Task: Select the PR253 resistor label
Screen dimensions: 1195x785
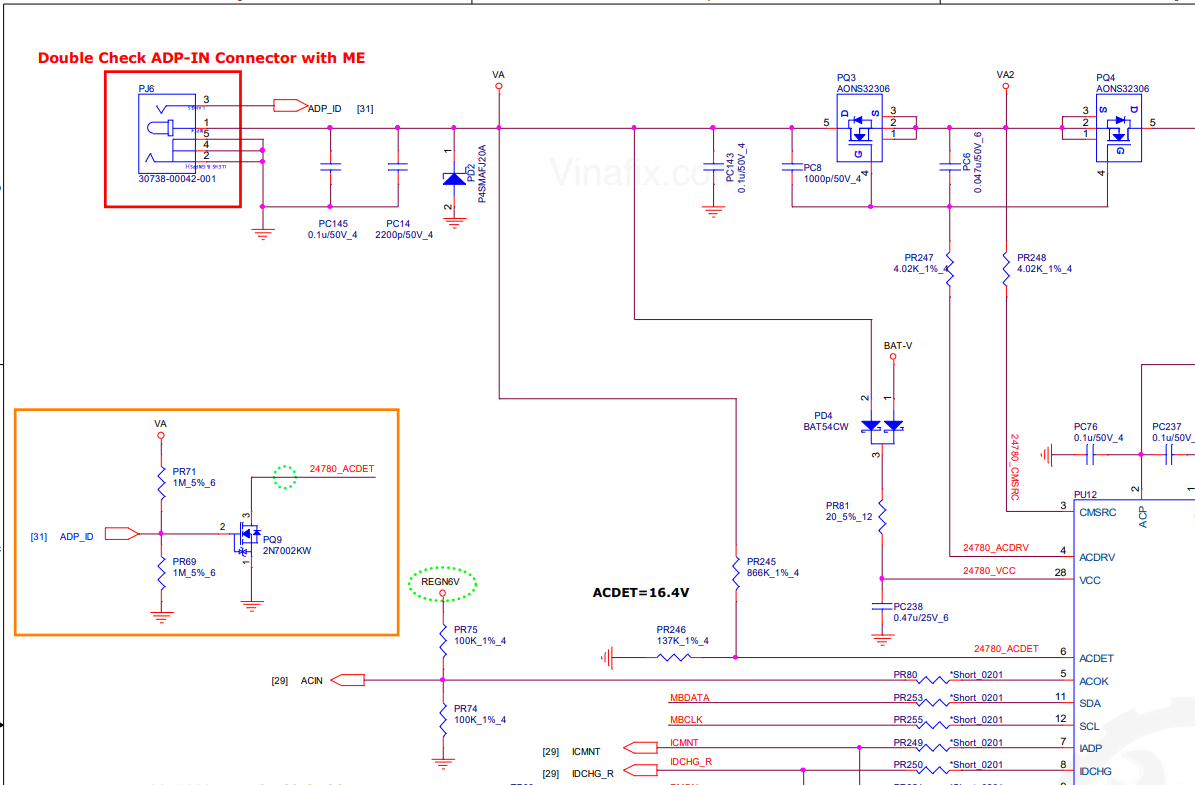Action: [908, 697]
